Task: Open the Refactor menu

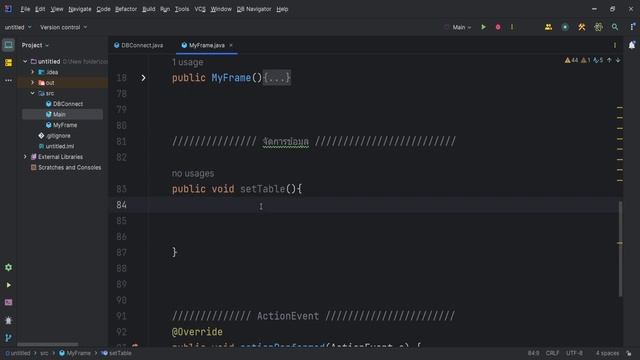Action: tap(126, 9)
